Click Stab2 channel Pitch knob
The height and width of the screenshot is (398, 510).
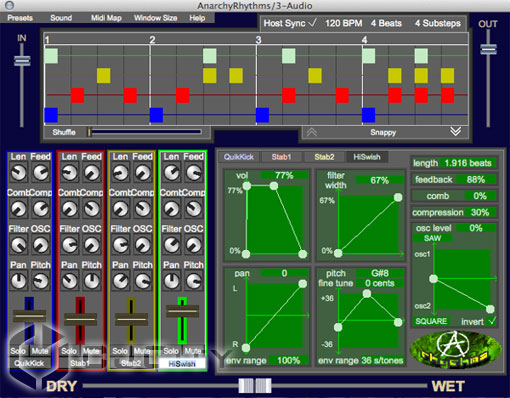tap(143, 281)
